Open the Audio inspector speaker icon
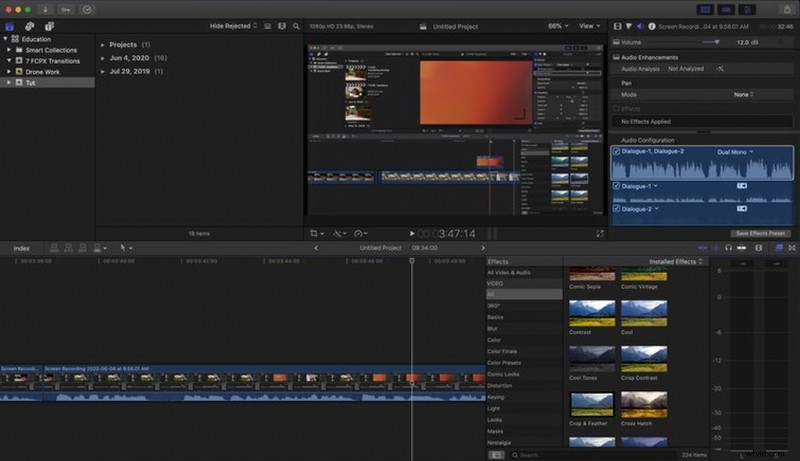Screen dimensions: 800x461 point(640,26)
